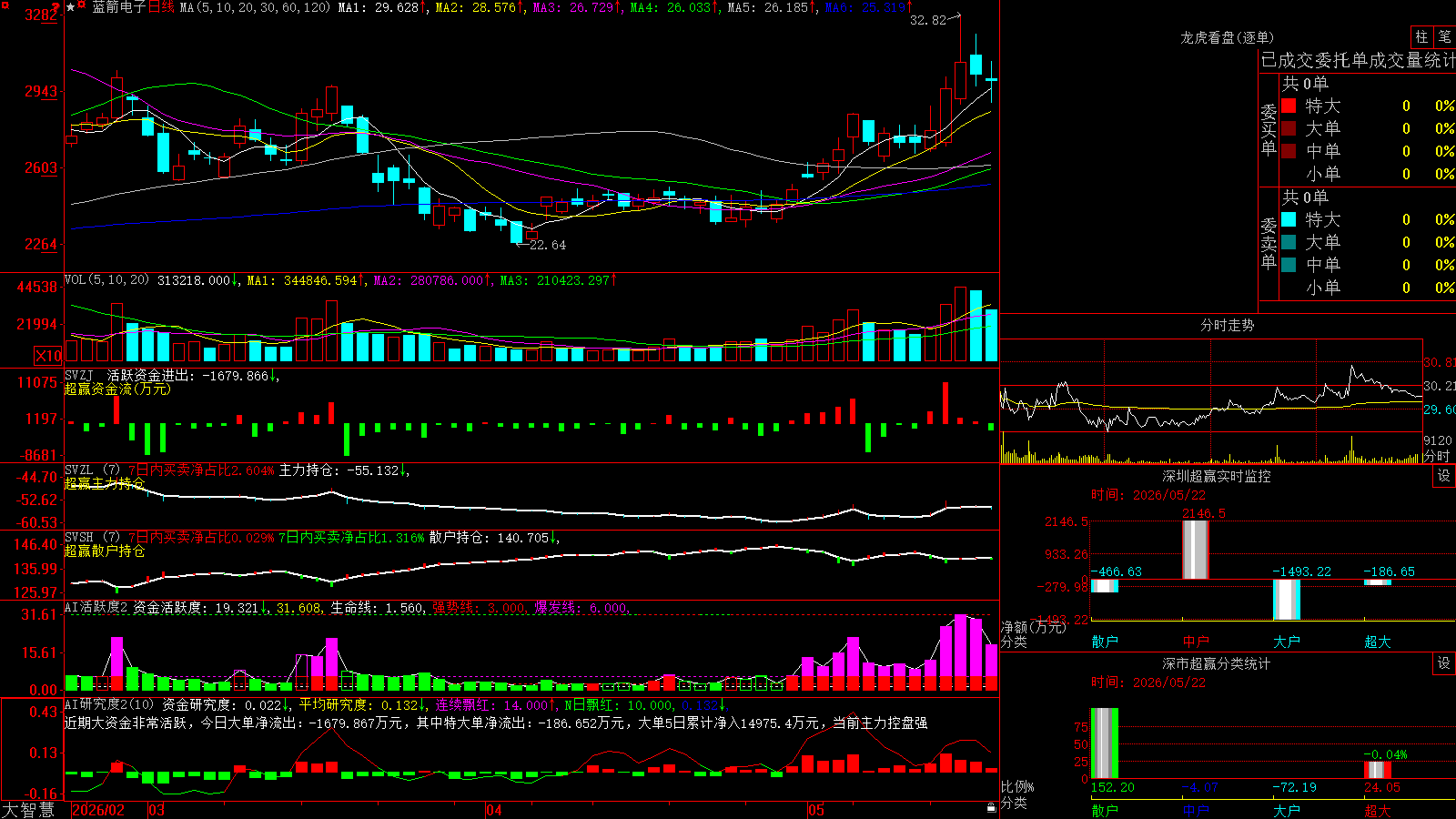Click the lock icon at chart bottom-right

991,808
